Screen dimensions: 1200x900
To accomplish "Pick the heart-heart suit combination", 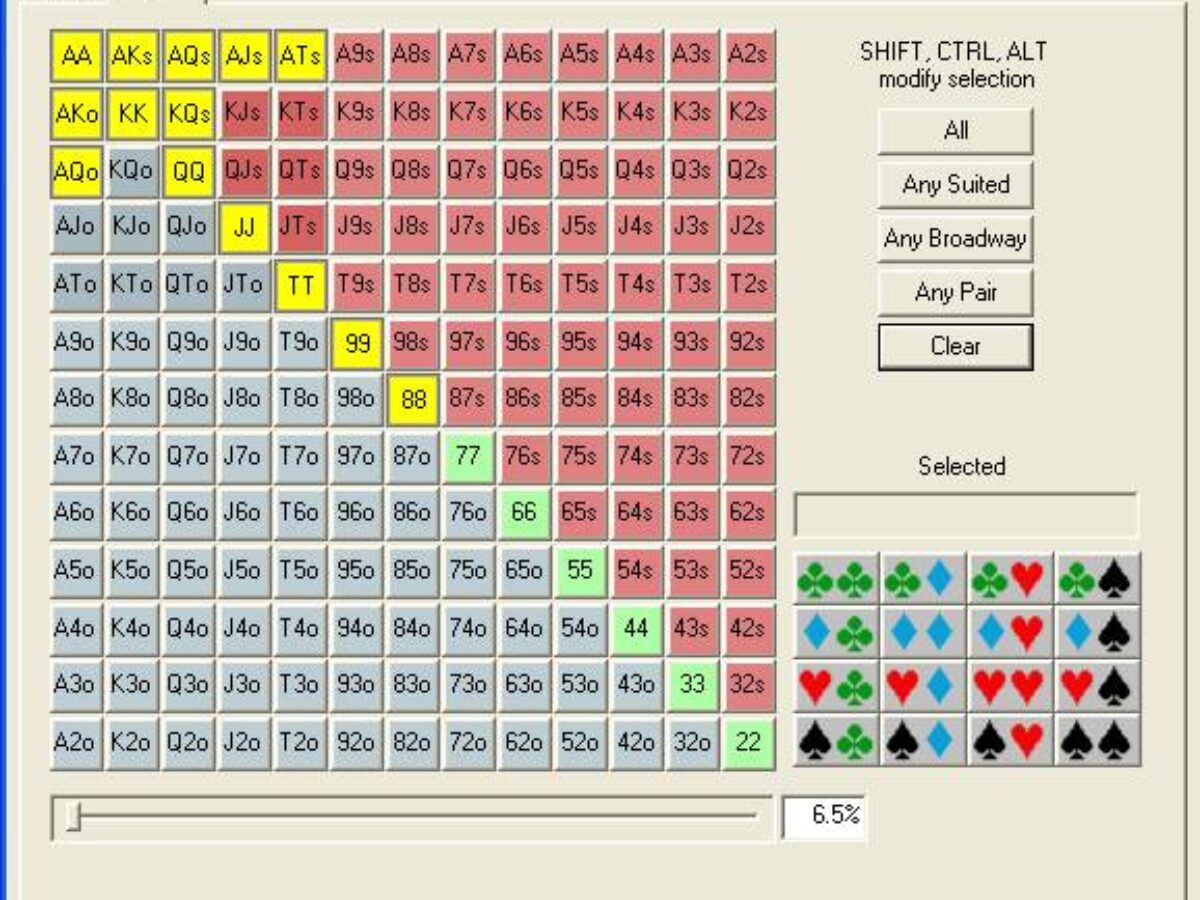I will tap(1010, 687).
